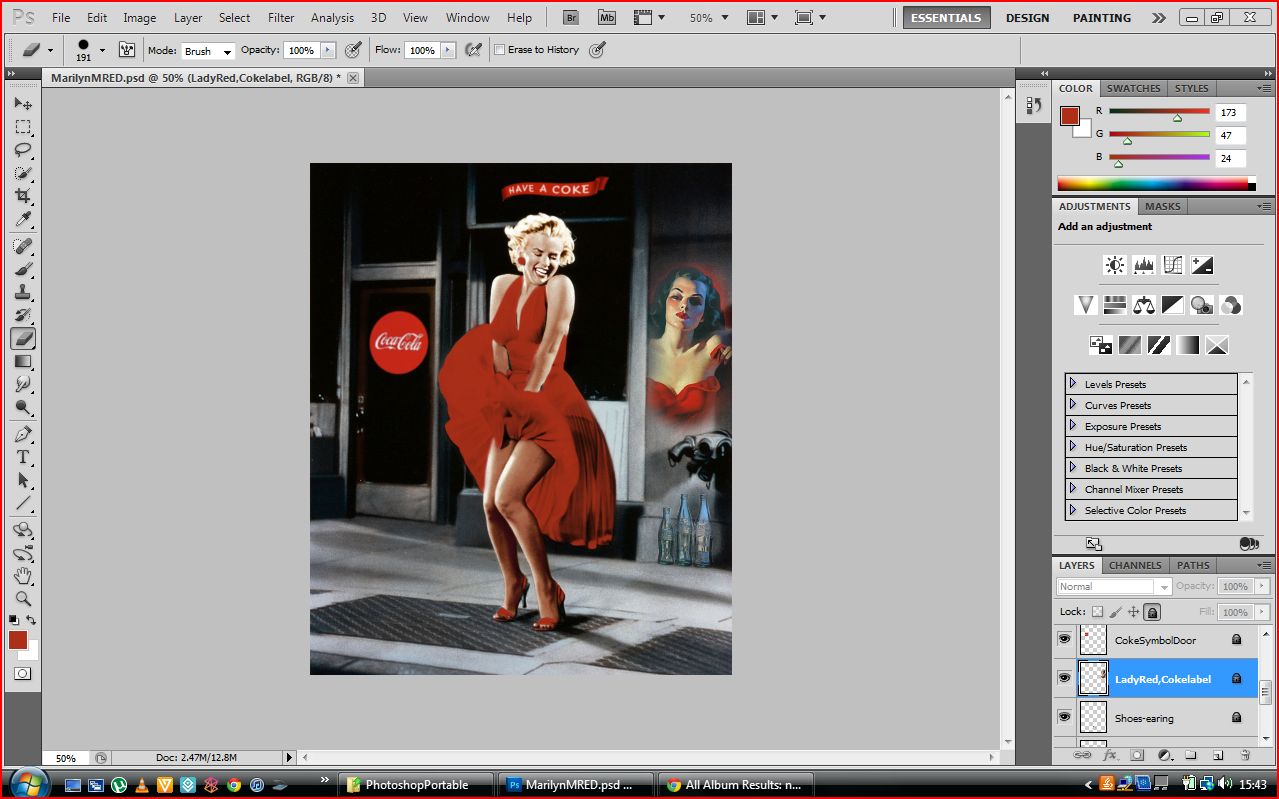Image resolution: width=1279 pixels, height=799 pixels.
Task: Expand the Levels Presets list
Action: point(1073,384)
